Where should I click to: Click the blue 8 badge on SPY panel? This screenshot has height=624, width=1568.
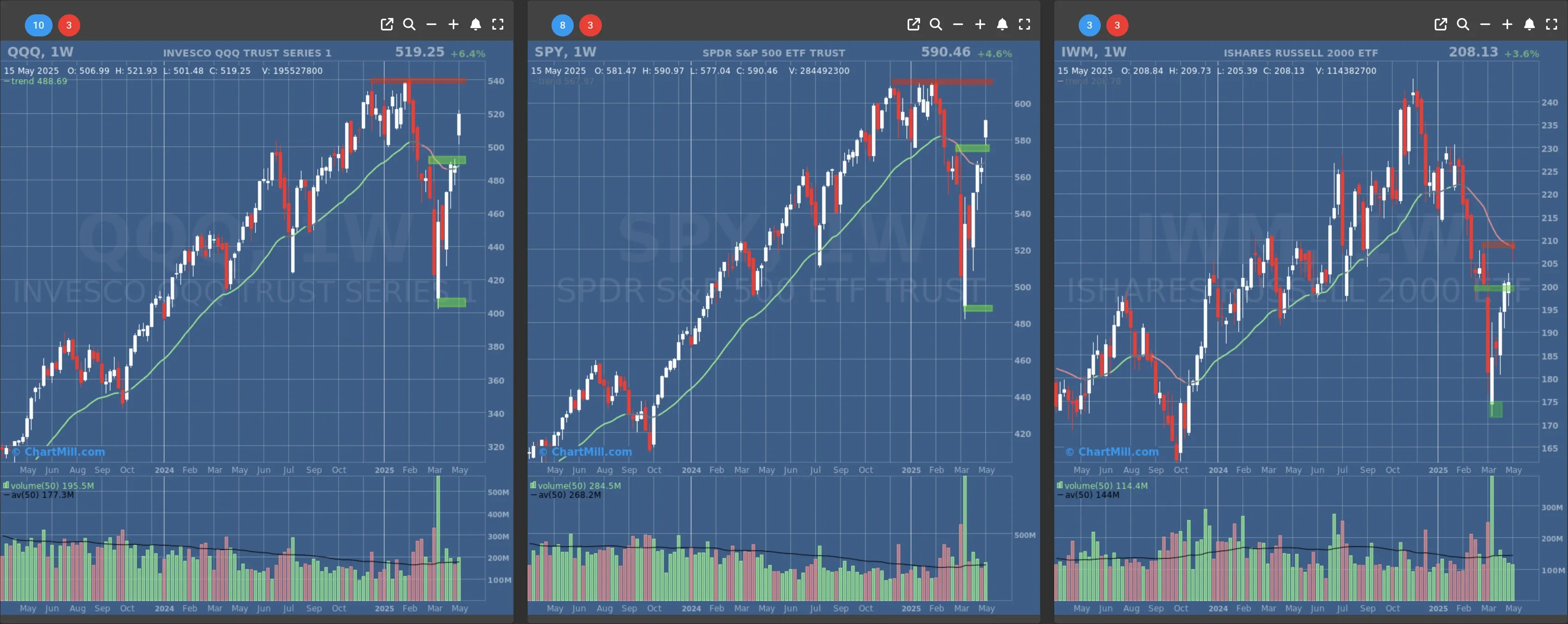[563, 25]
